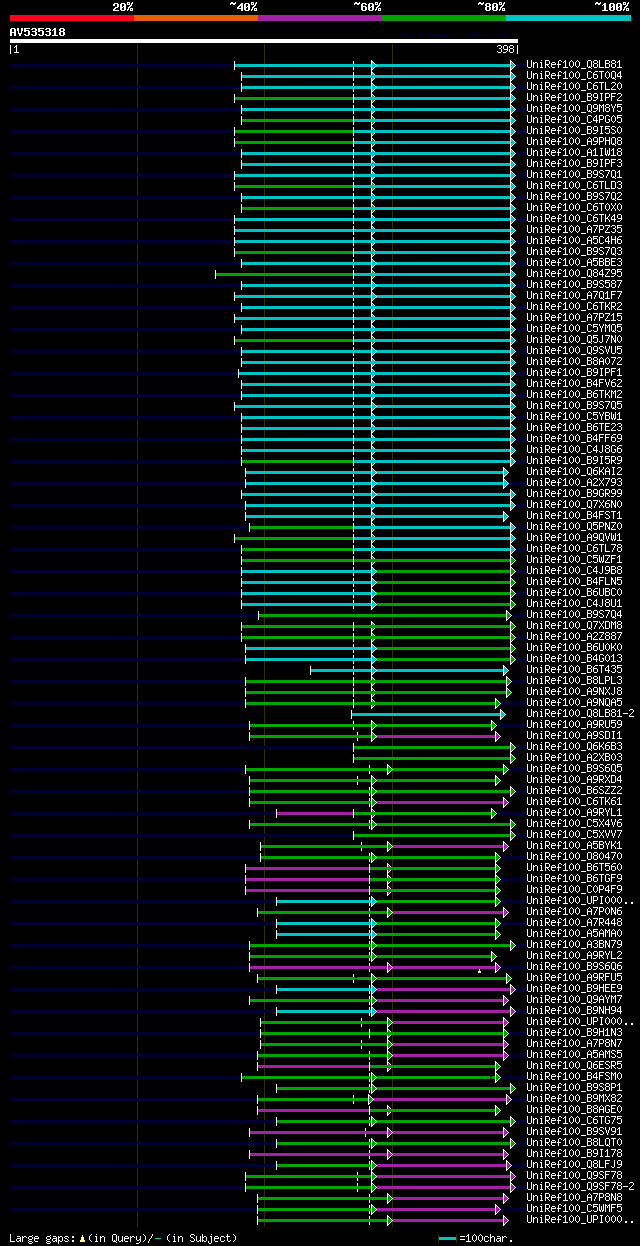Viewport: 640px width, 1246px height.
Task: Open hit UniRef100_B9S587
Action: coord(574,284)
